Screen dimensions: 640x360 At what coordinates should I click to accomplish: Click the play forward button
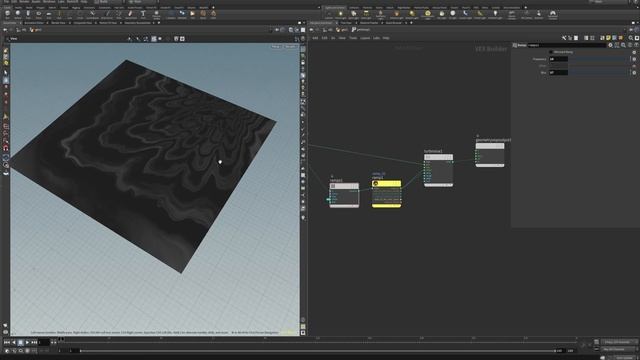click(x=27, y=342)
